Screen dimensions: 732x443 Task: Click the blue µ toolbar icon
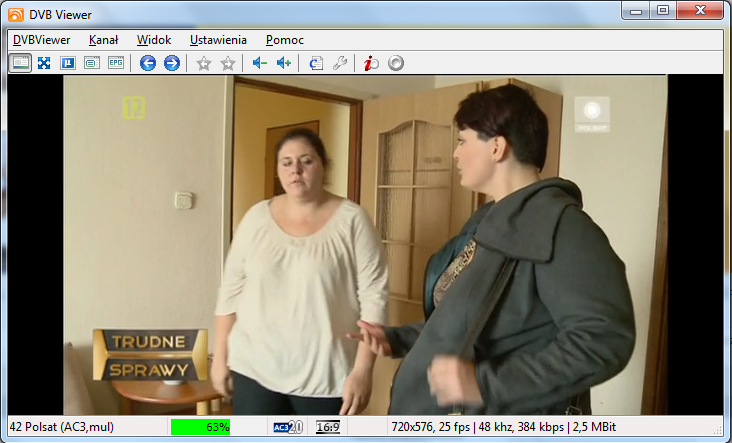click(x=68, y=63)
